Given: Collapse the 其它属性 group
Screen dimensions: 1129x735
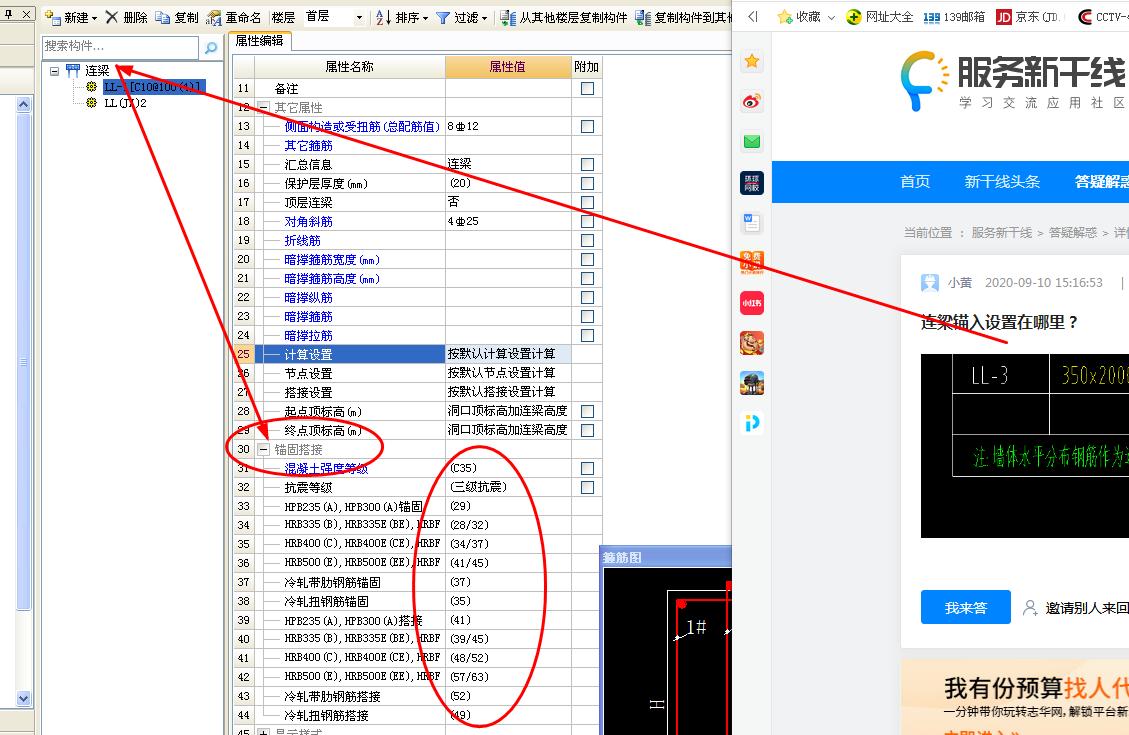Looking at the screenshot, I should click(x=264, y=107).
